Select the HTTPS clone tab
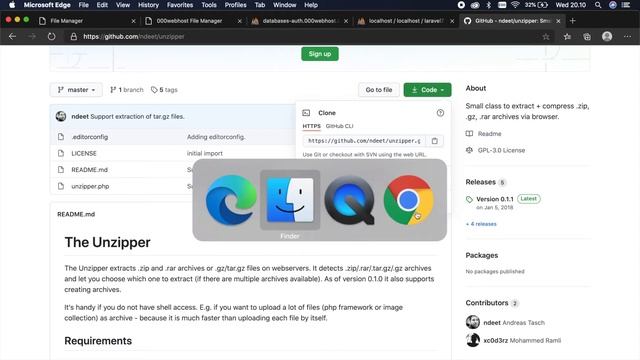 [311, 126]
